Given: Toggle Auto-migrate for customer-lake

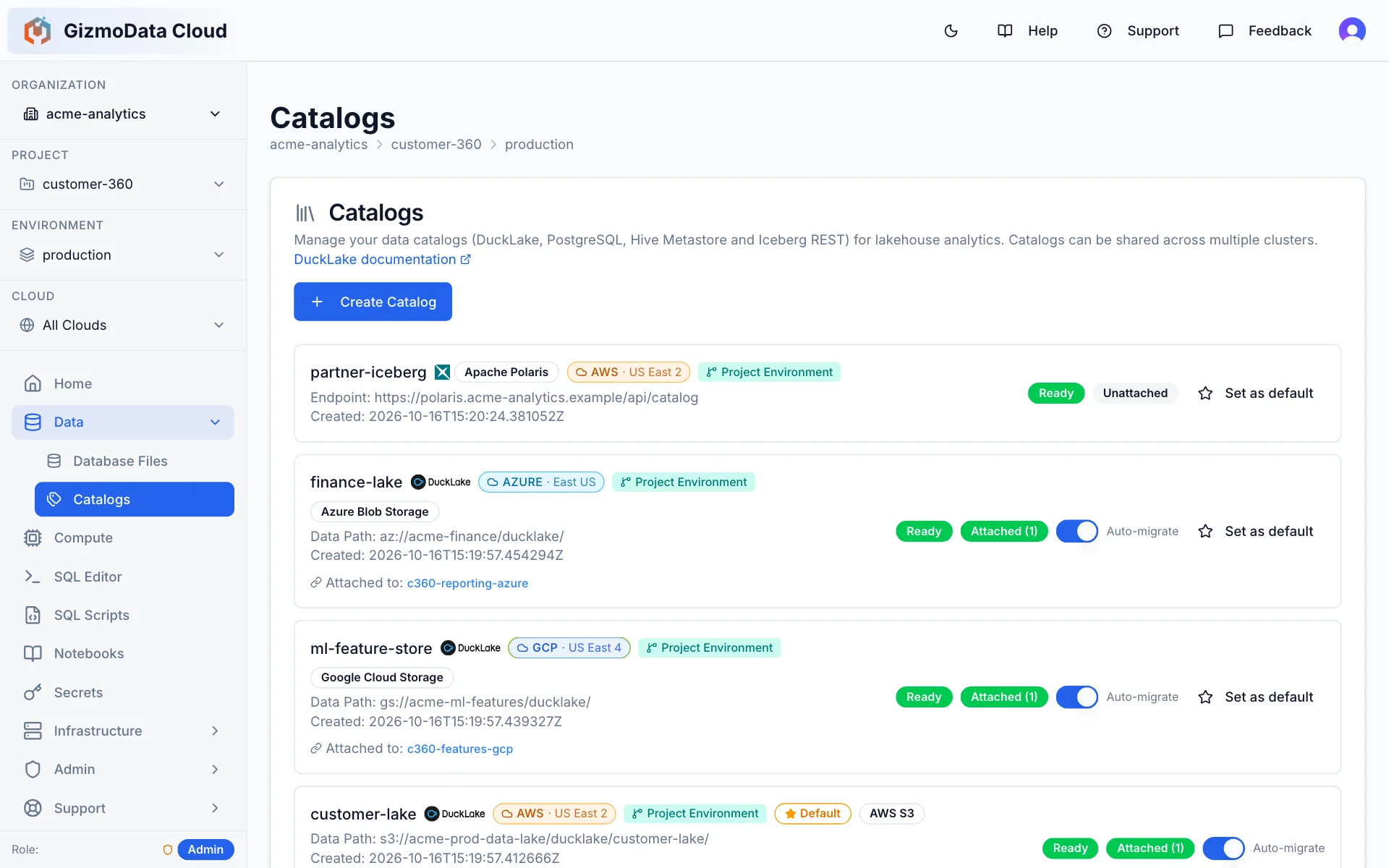Looking at the screenshot, I should (1223, 848).
